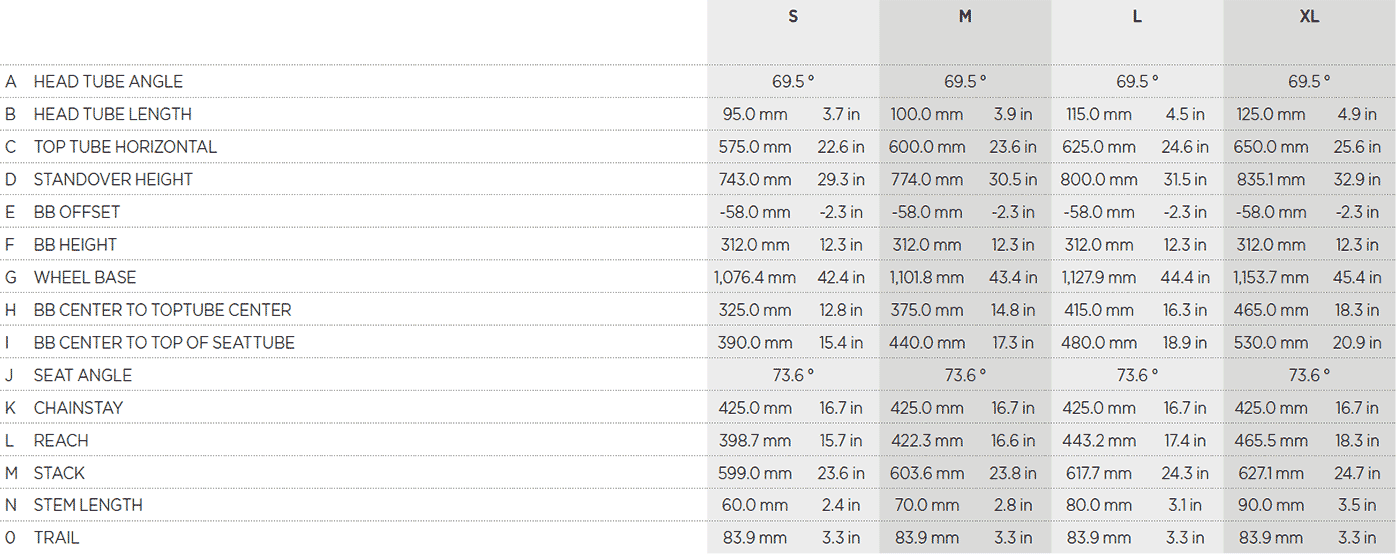Click the 530.0 mm seat tube value
1396x554 pixels.
tap(1271, 342)
